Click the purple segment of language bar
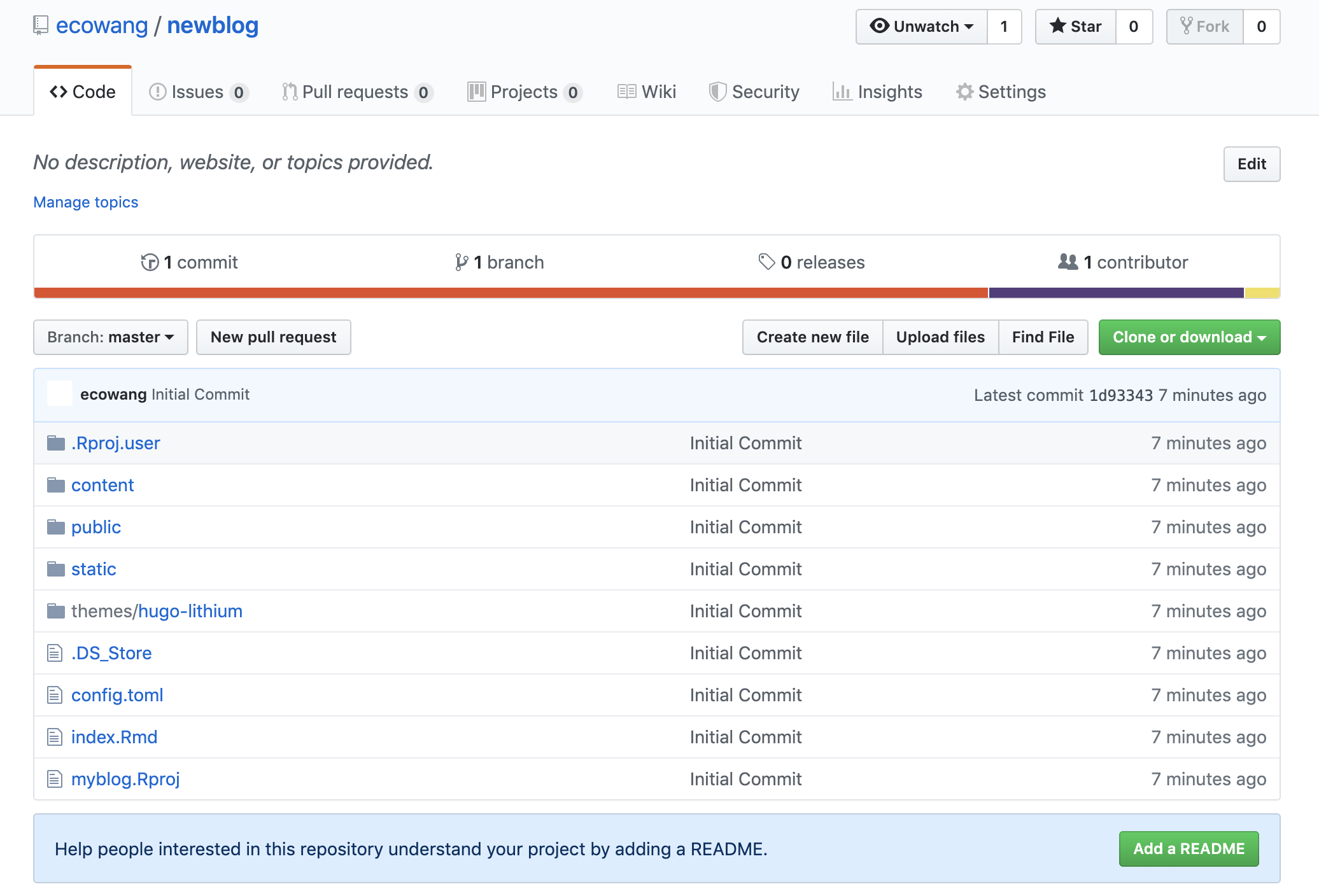 [1117, 293]
